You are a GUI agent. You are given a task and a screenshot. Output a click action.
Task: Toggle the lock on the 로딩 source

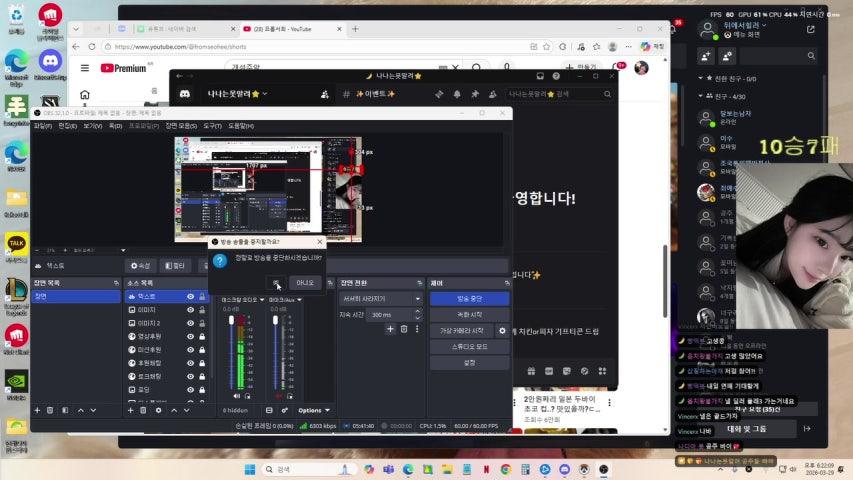point(202,390)
